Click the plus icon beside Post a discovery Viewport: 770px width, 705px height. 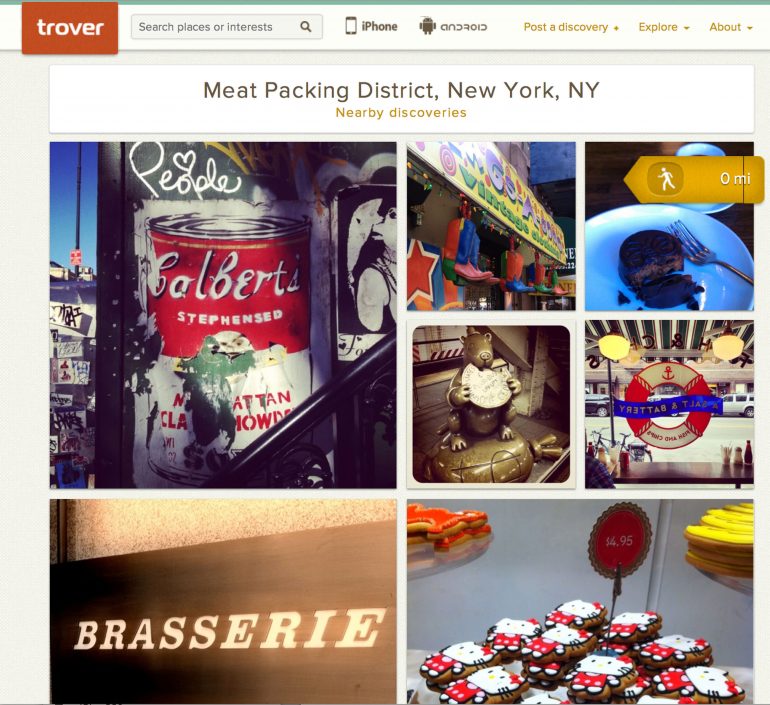pyautogui.click(x=616, y=28)
